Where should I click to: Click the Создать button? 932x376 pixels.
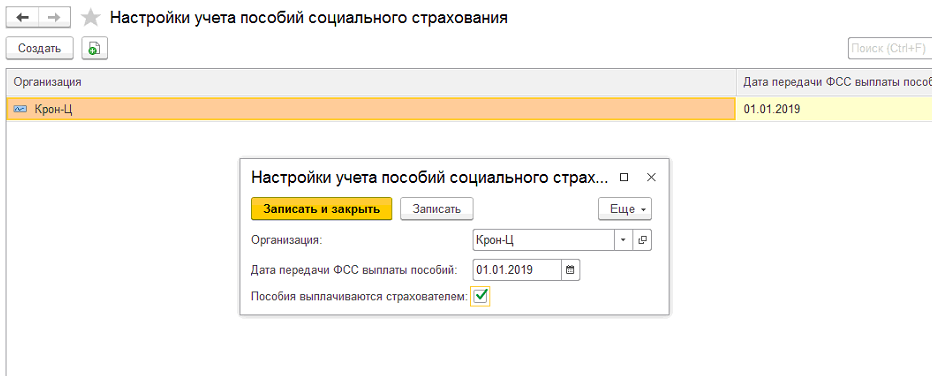tap(39, 49)
